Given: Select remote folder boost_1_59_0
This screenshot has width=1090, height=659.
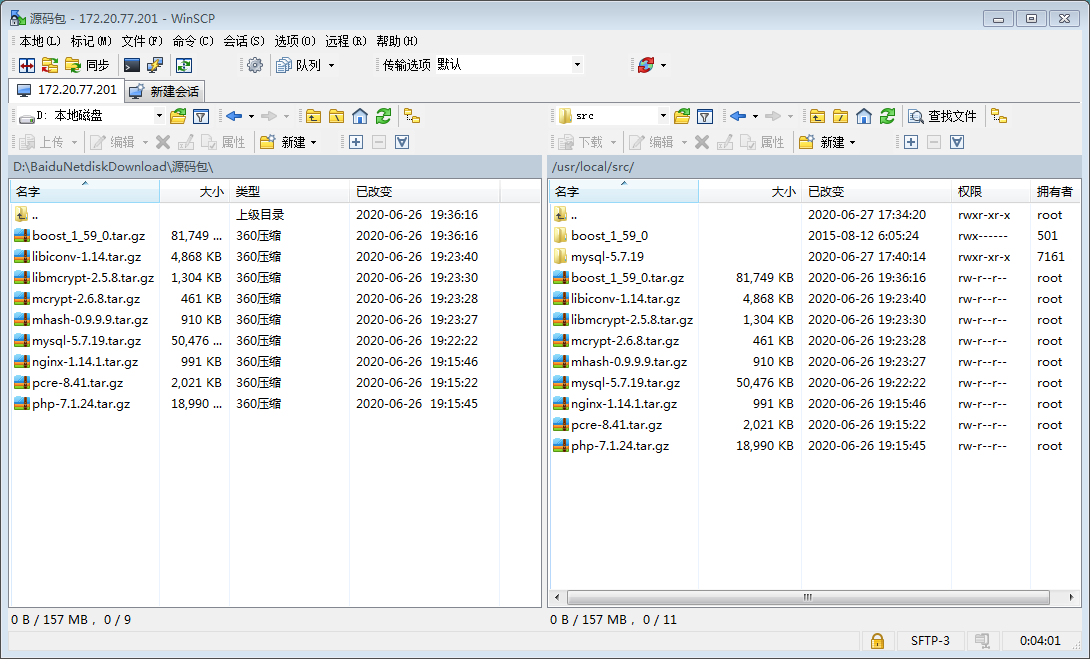Looking at the screenshot, I should pyautogui.click(x=609, y=236).
